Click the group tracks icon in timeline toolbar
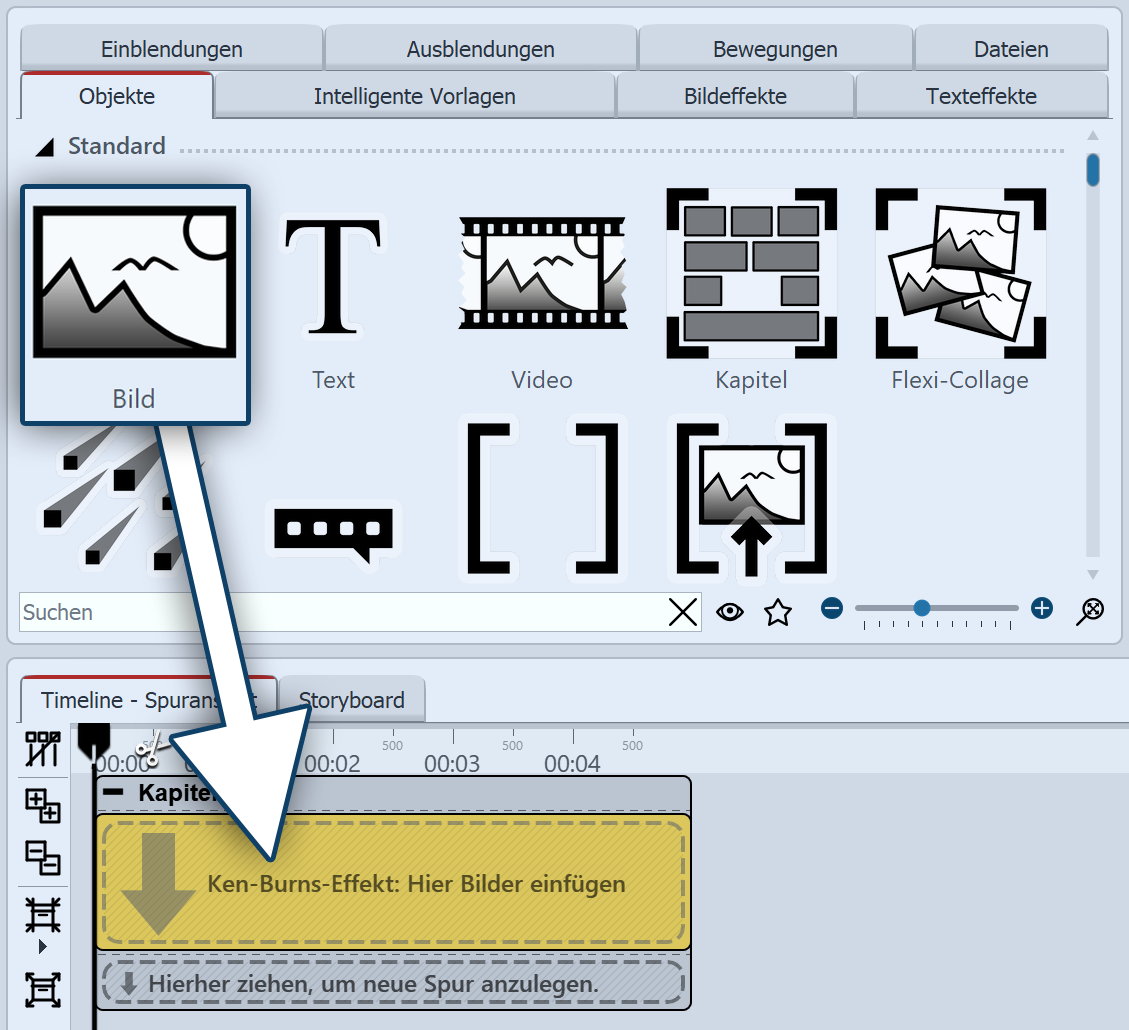The image size is (1129, 1030). pos(43,805)
